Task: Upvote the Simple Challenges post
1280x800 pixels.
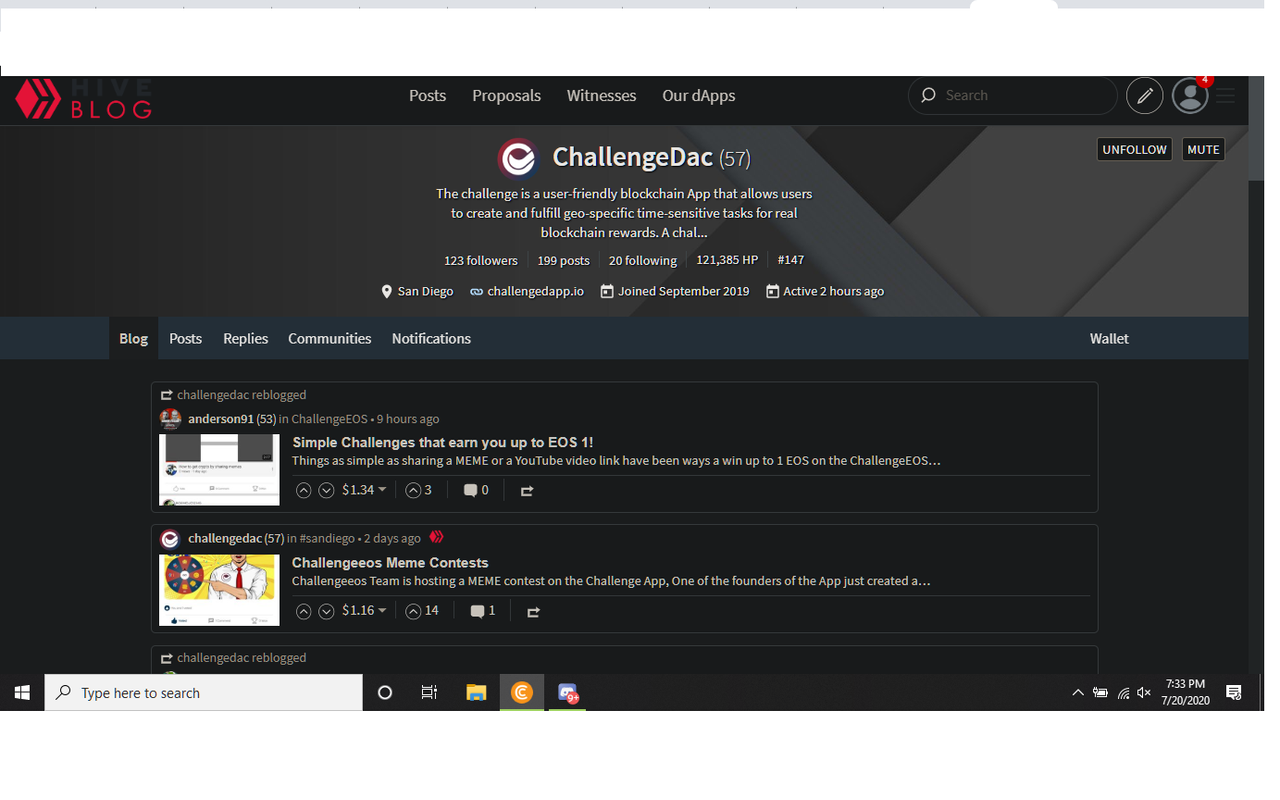Action: coord(304,490)
